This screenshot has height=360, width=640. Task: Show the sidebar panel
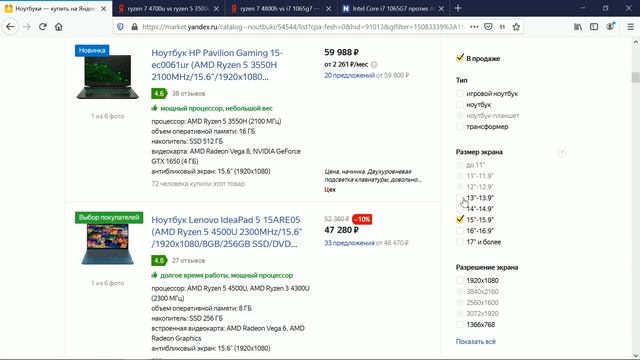click(594, 27)
